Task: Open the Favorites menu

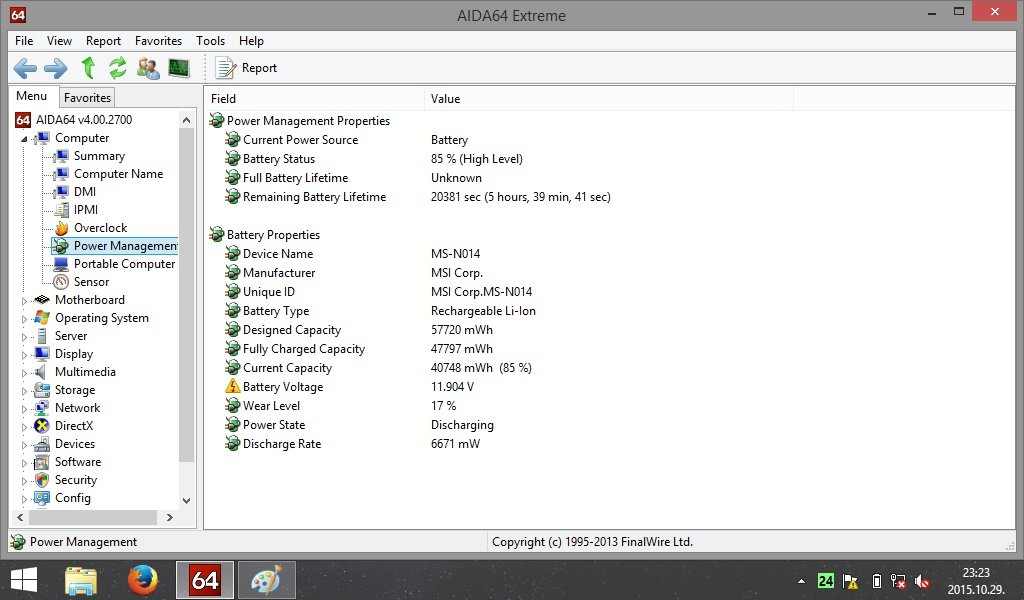Action: [x=159, y=40]
